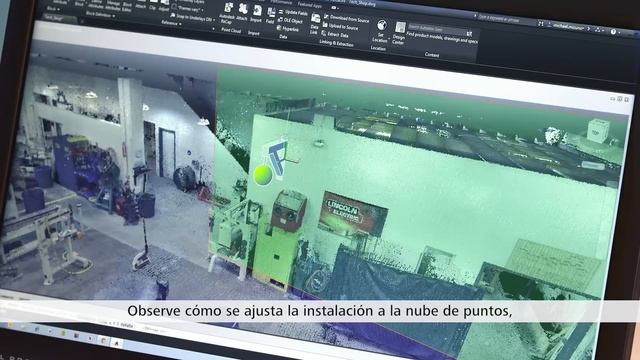Image resolution: width=640 pixels, height=360 pixels.
Task: Click Attach point cloud button
Action: pyautogui.click(x=242, y=13)
